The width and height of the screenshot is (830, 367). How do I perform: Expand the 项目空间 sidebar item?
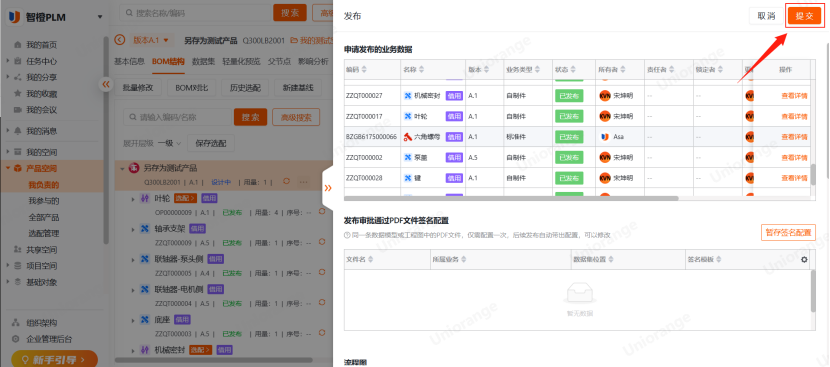point(8,266)
